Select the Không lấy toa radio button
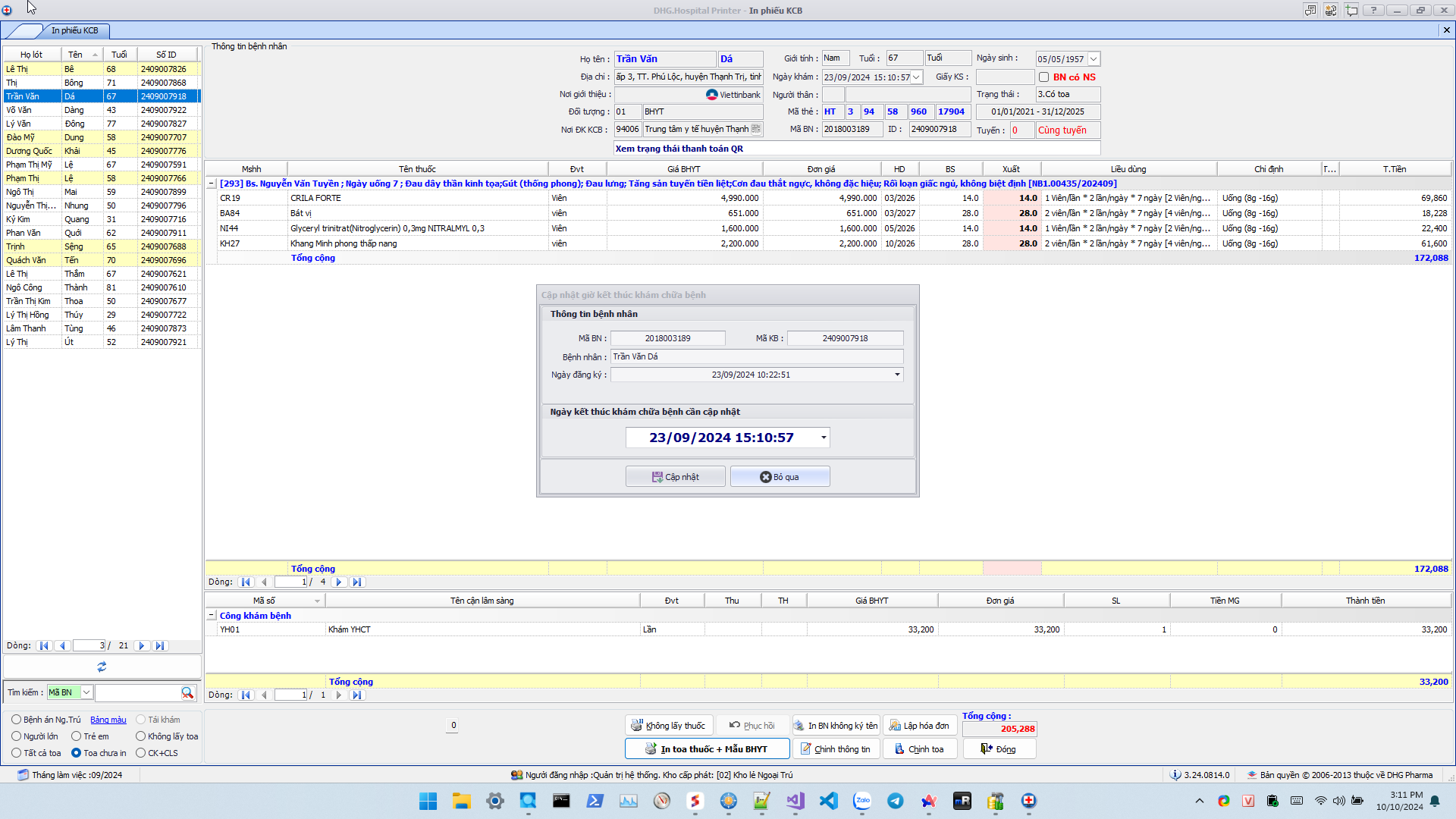Viewport: 1456px width, 819px height. 140,736
